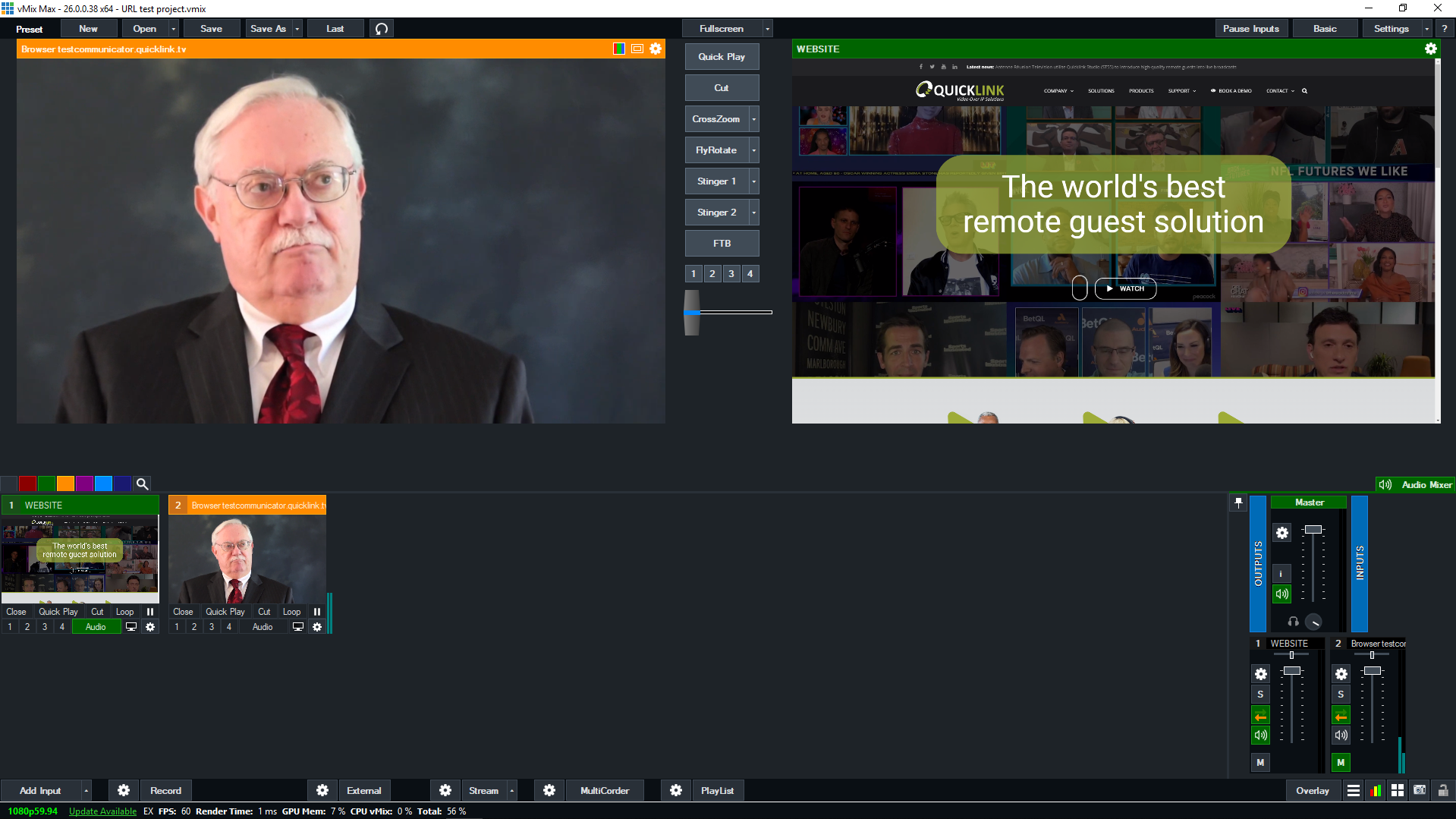This screenshot has height=819, width=1456.
Task: Expand the Save As dropdown arrow
Action: (x=297, y=29)
